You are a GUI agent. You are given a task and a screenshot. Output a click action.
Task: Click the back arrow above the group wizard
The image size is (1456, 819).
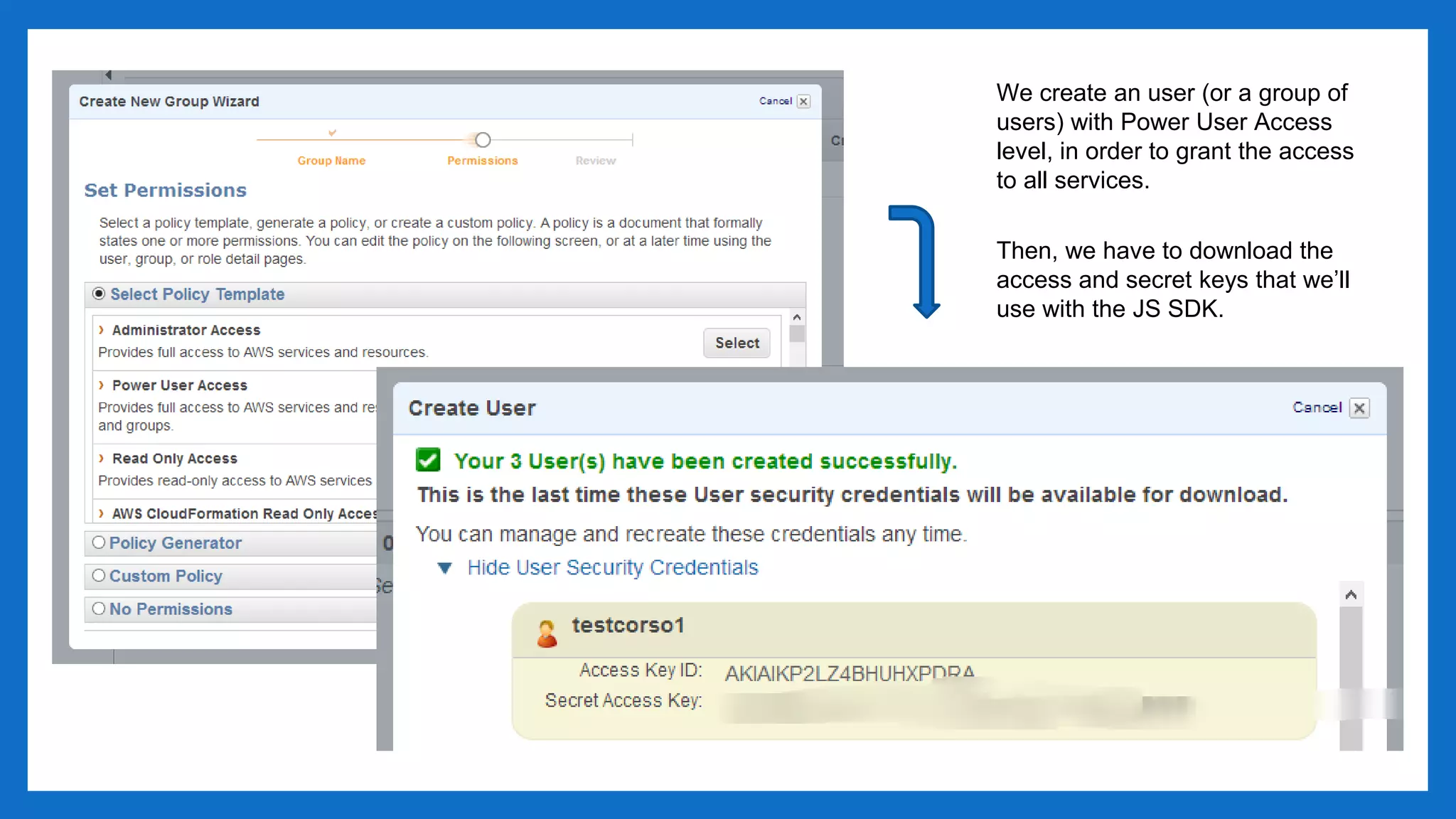coord(108,75)
